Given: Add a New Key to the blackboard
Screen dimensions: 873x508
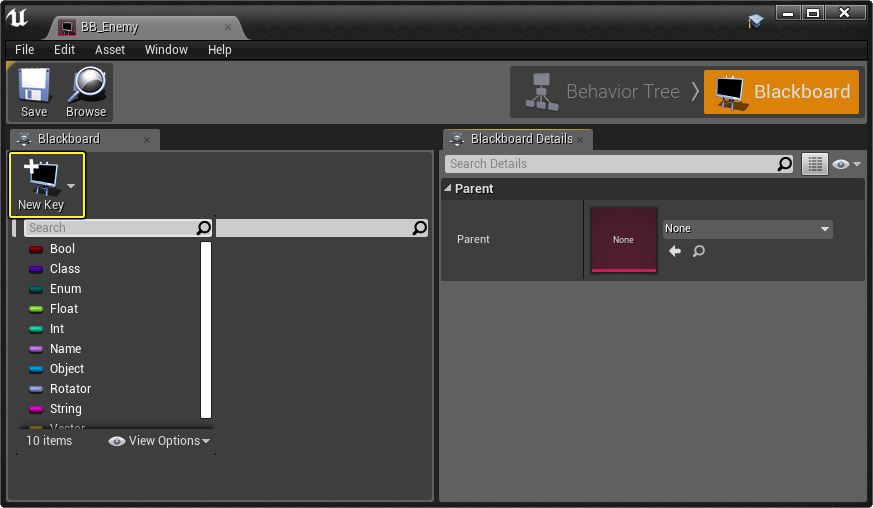Looking at the screenshot, I should 41,185.
